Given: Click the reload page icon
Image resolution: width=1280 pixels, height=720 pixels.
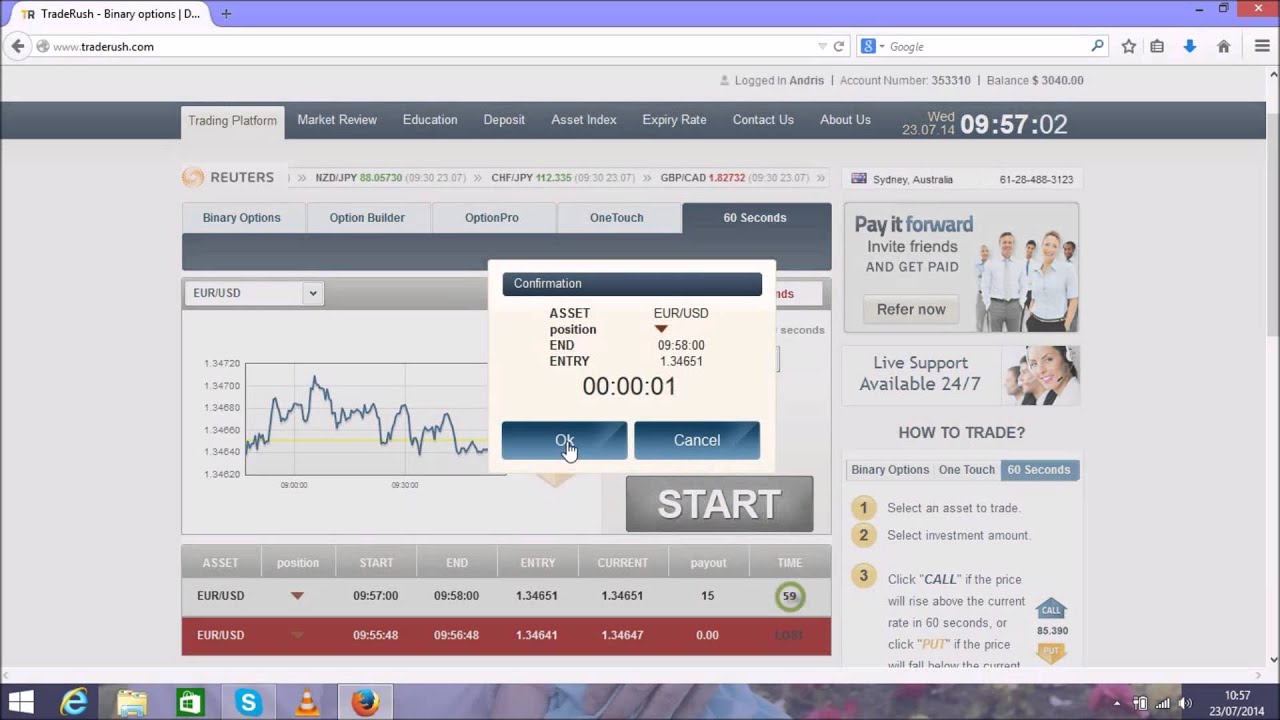Looking at the screenshot, I should click(x=839, y=46).
